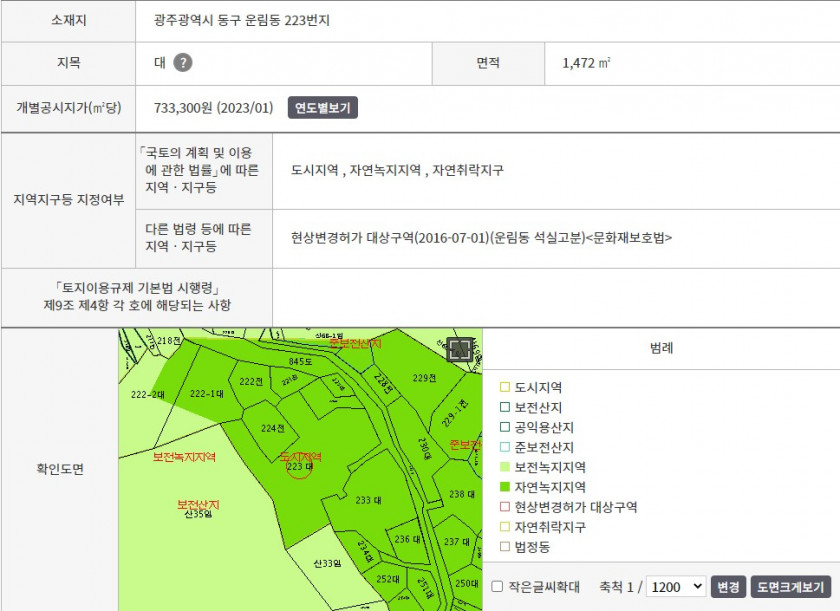Viewport: 840px width, 611px height.
Task: Click the 법정동 legend swatch
Action: click(x=505, y=547)
